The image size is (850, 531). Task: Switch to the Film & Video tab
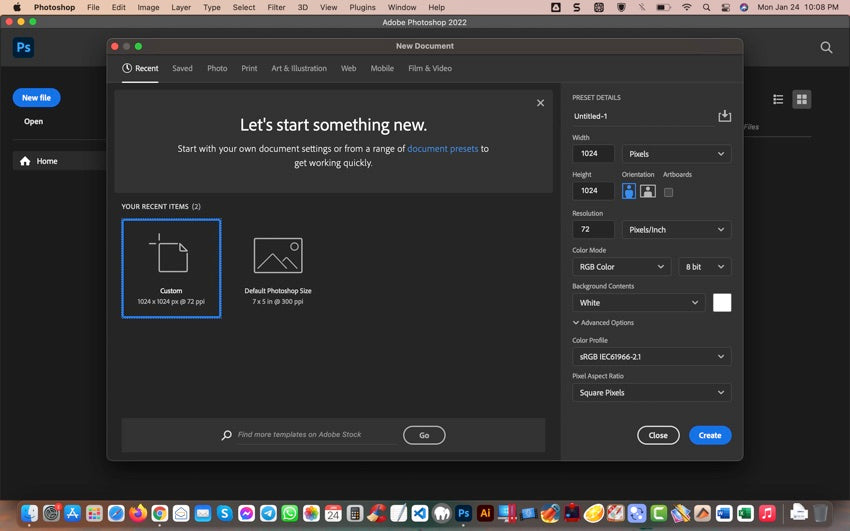[x=430, y=68]
